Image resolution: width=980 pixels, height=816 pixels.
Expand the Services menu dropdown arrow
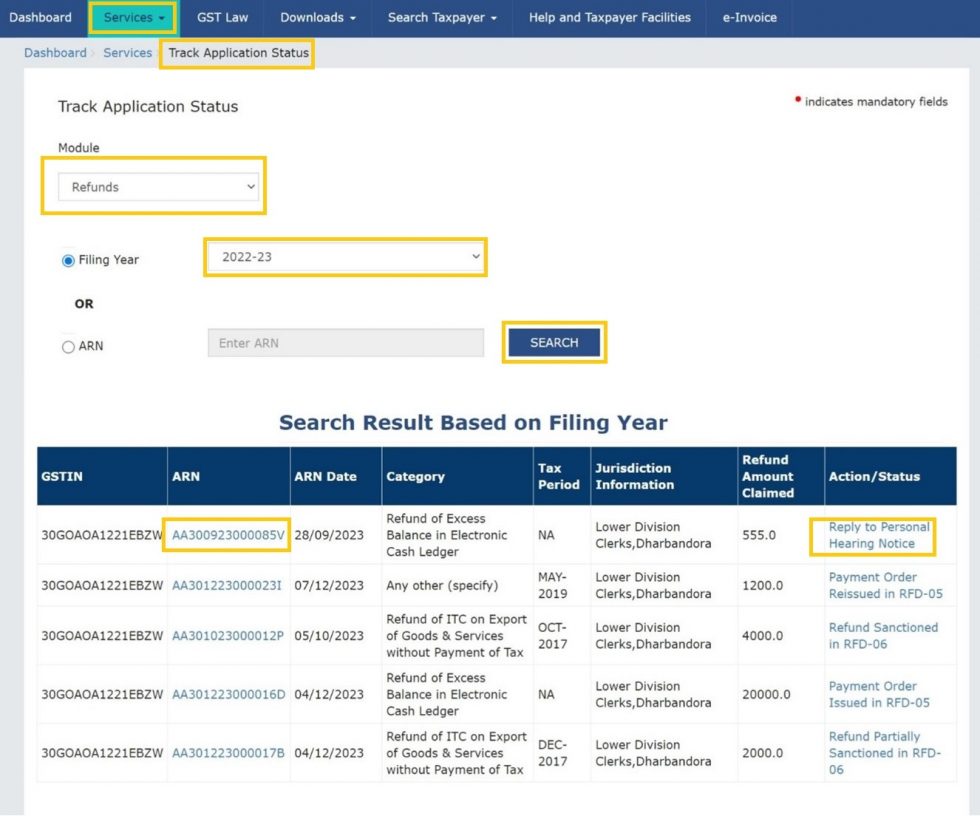[160, 17]
